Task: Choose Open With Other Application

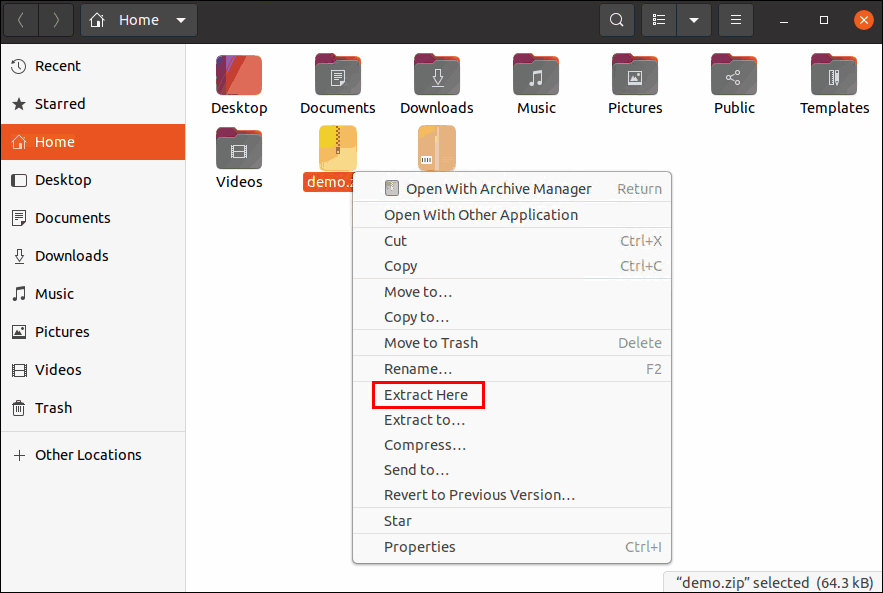Action: click(512, 215)
